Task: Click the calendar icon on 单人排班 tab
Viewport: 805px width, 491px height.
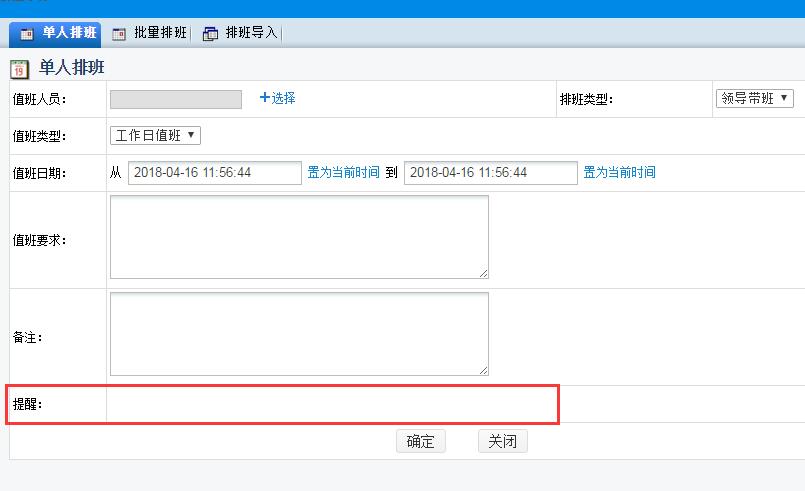Action: (26, 34)
